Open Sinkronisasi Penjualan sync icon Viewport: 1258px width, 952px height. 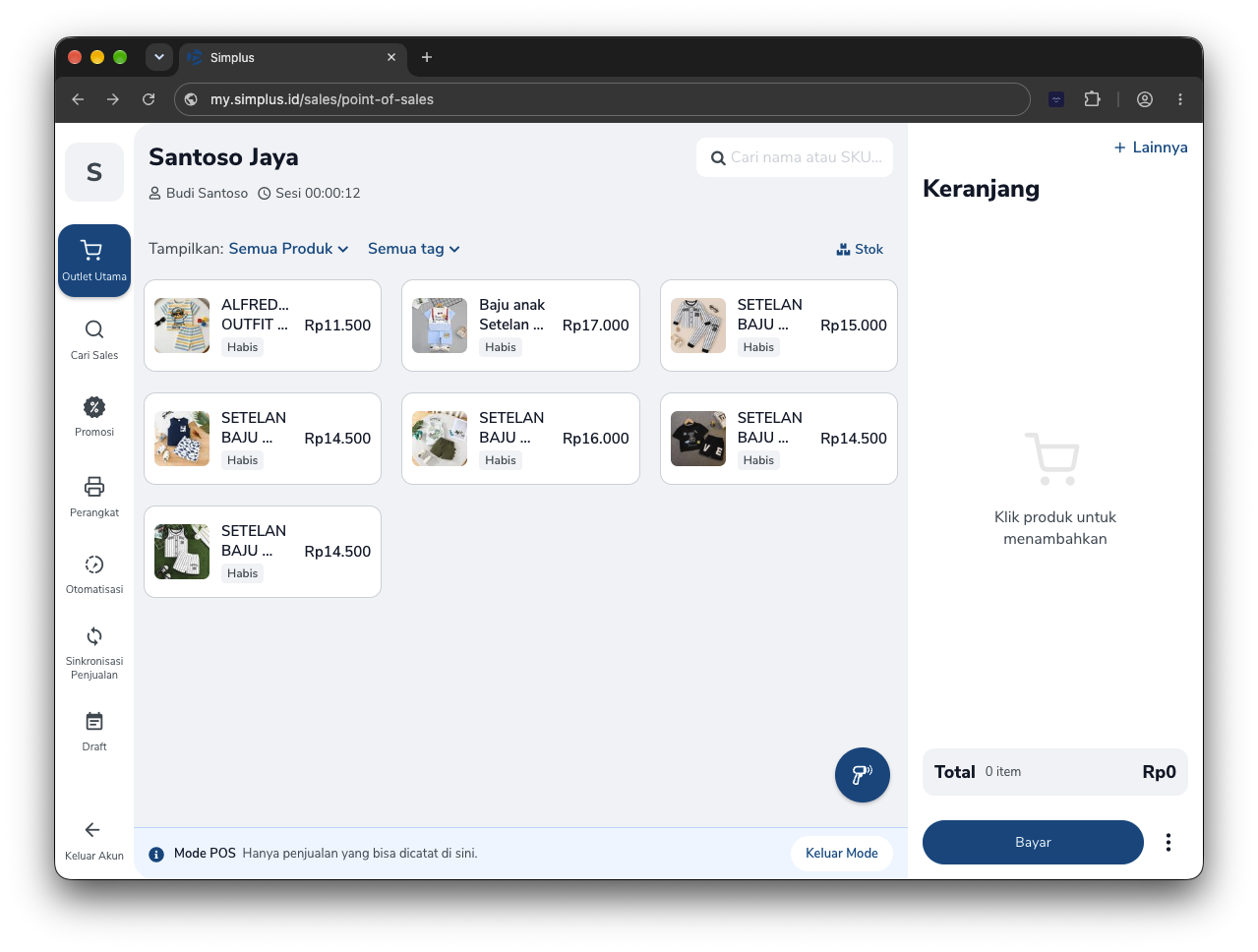coord(94,636)
